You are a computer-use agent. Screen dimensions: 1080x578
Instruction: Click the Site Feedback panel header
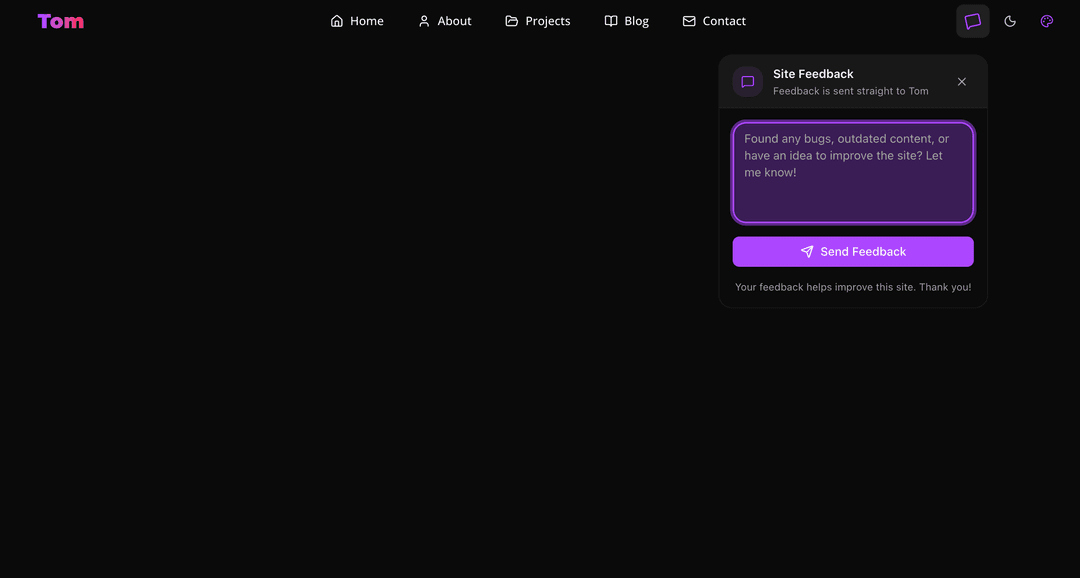pyautogui.click(x=812, y=73)
